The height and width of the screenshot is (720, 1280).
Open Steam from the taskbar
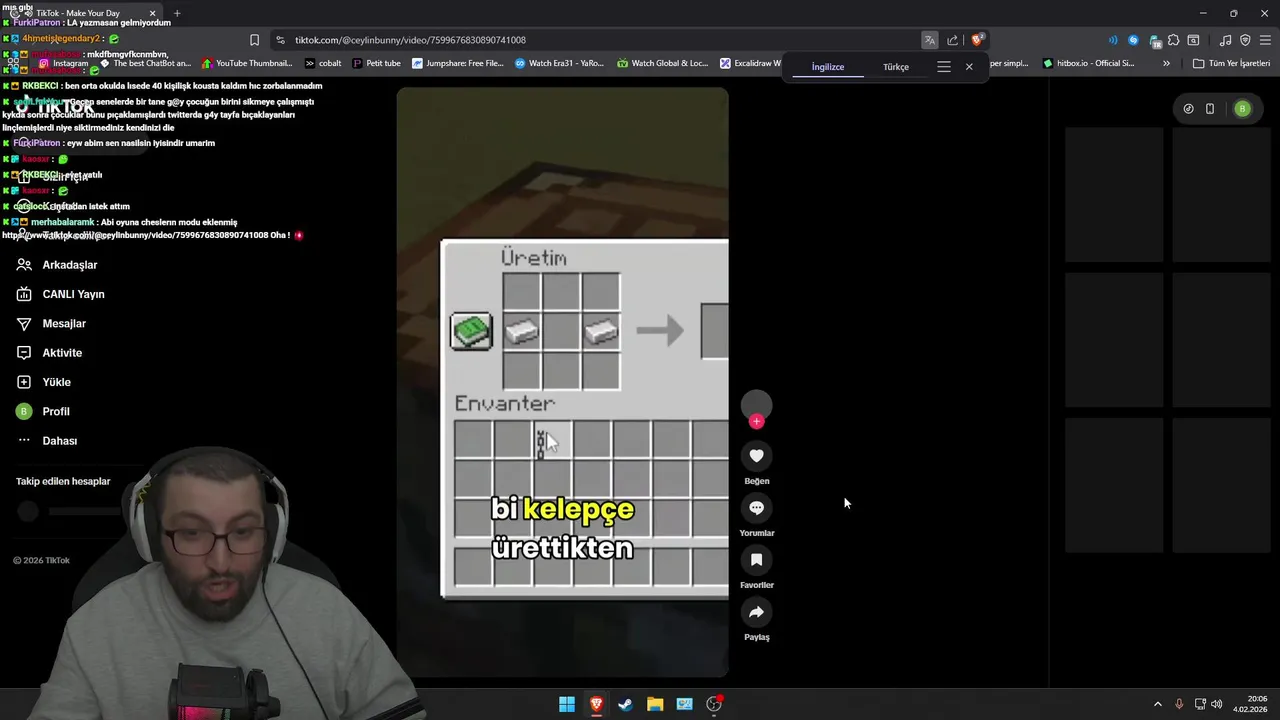pyautogui.click(x=625, y=704)
